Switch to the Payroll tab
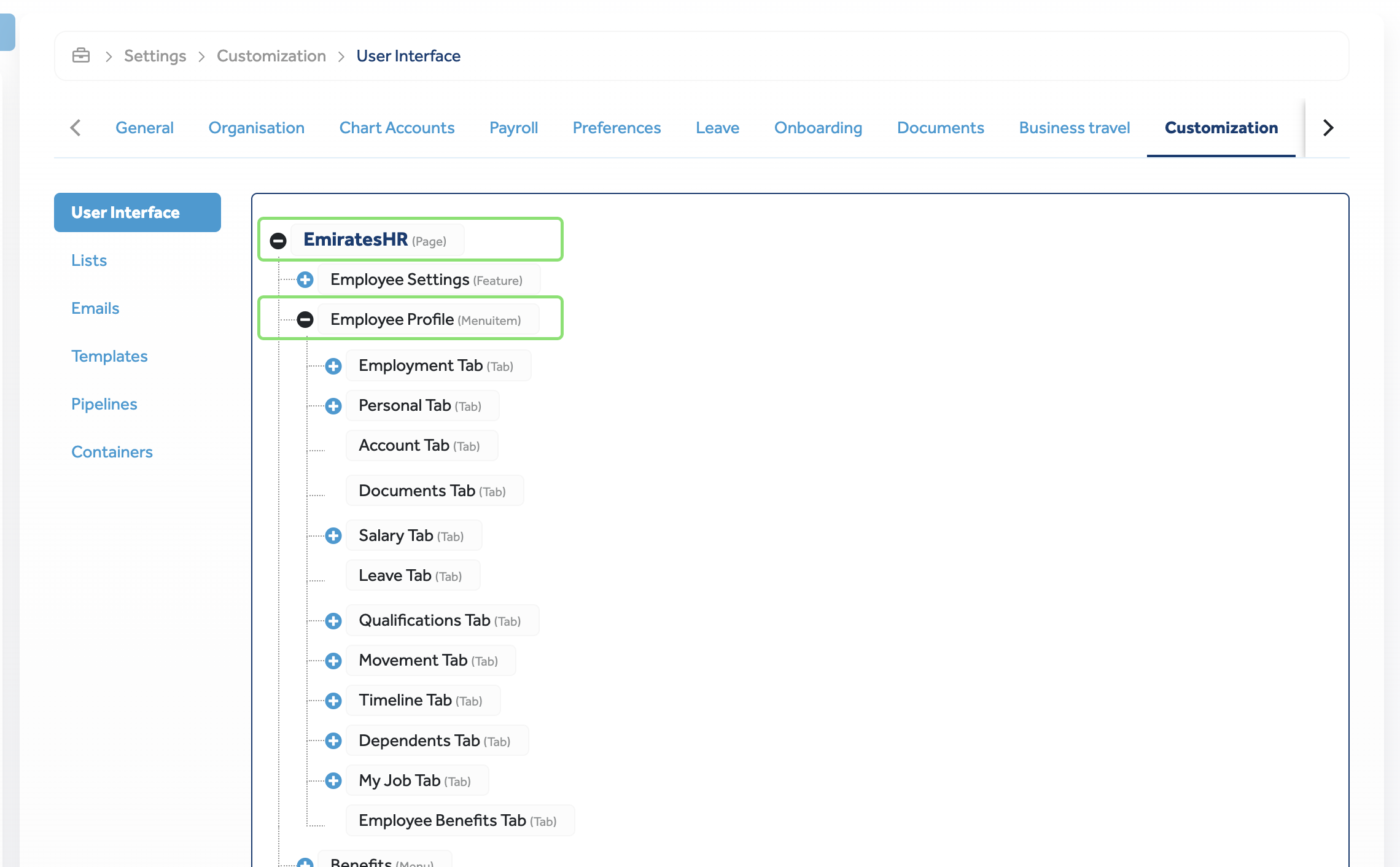The height and width of the screenshot is (867, 1400). tap(513, 128)
